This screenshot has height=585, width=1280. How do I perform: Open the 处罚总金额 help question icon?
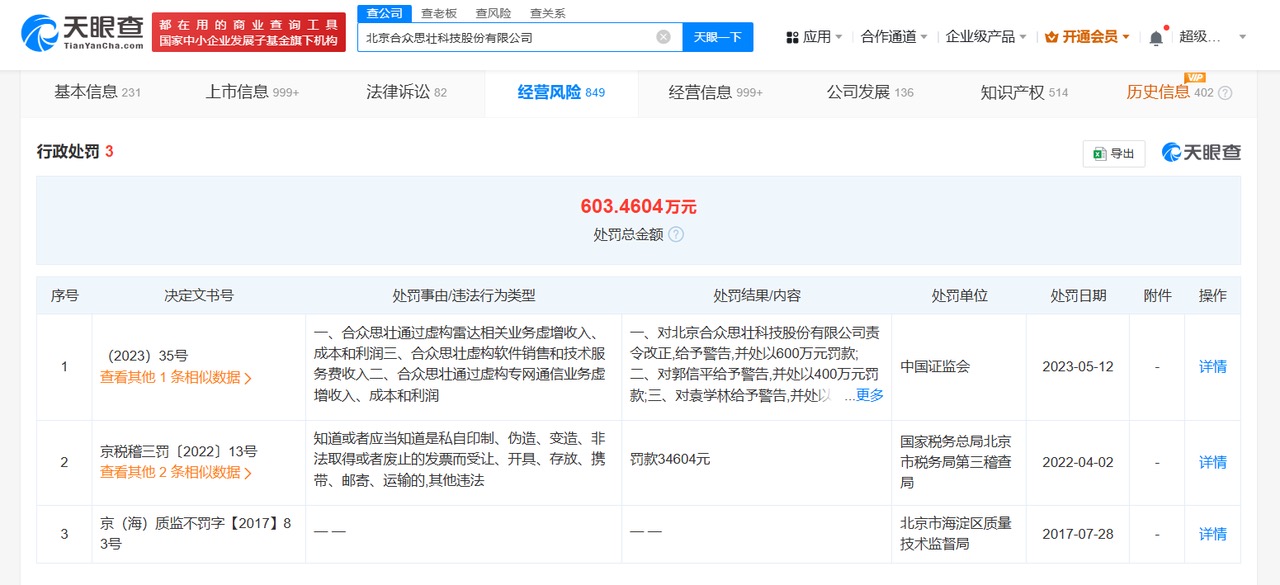[676, 234]
